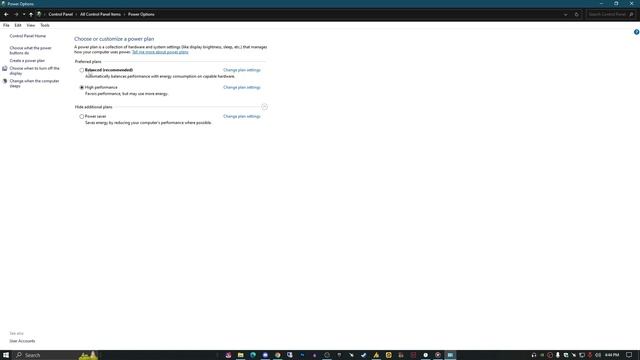Viewport: 640px width, 360px height.
Task: Open the File menu
Action: (x=6, y=25)
